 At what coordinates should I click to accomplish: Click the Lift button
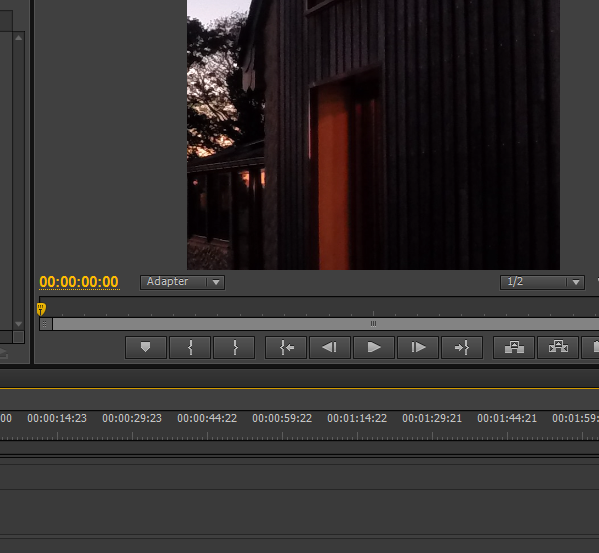[514, 347]
